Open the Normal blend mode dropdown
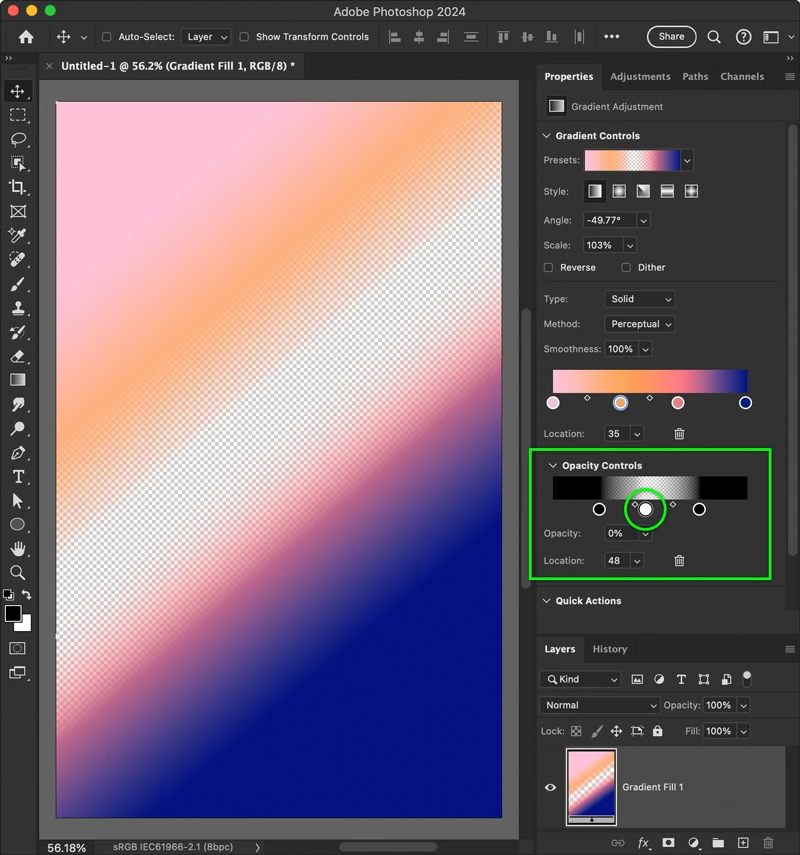The width and height of the screenshot is (800, 855). pos(599,705)
